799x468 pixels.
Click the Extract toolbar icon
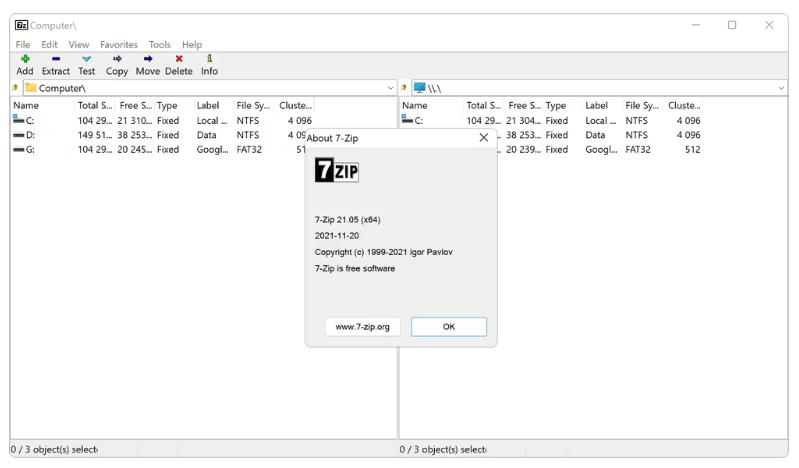click(x=56, y=59)
